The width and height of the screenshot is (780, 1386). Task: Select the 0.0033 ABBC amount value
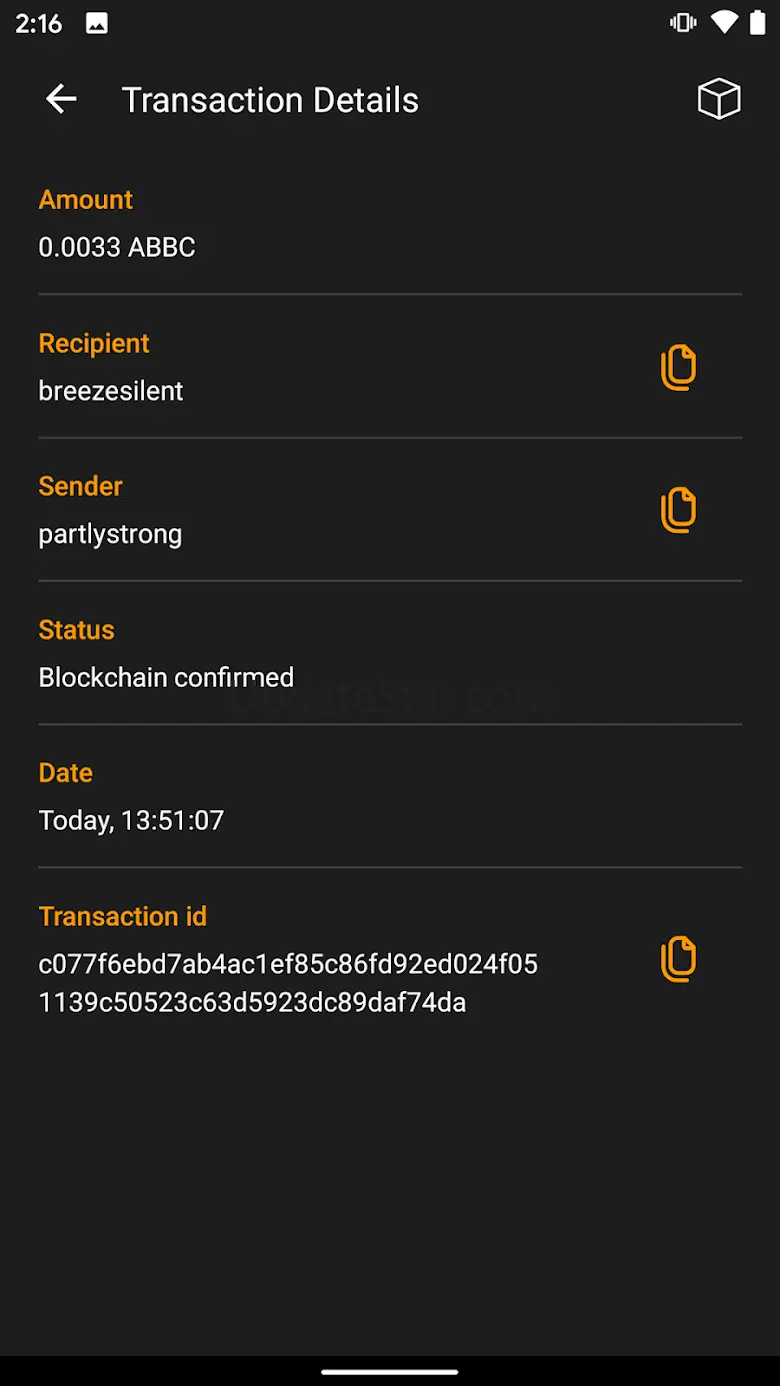point(117,248)
